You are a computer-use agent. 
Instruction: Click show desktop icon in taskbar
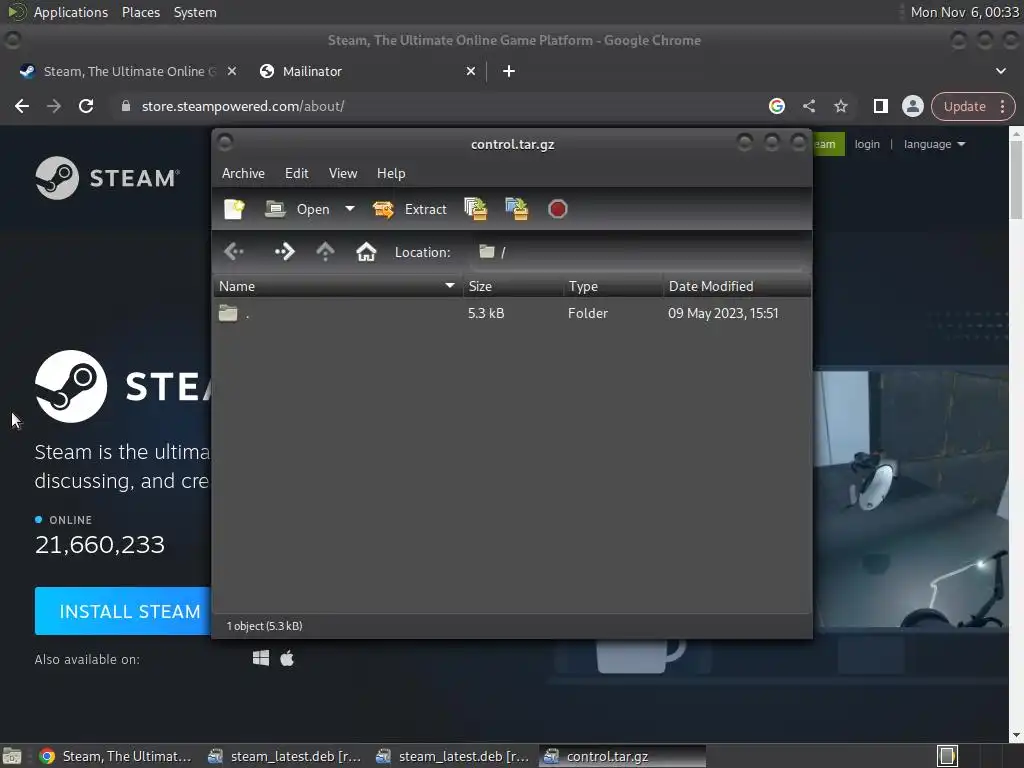(12, 756)
